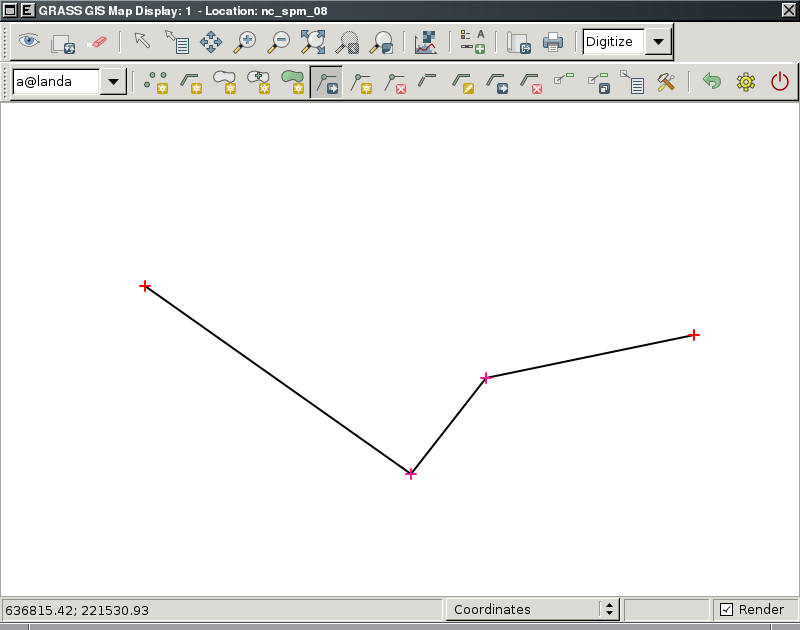Viewport: 800px width, 630px height.
Task: Open the window menu button in title bar
Action: [x=10, y=10]
